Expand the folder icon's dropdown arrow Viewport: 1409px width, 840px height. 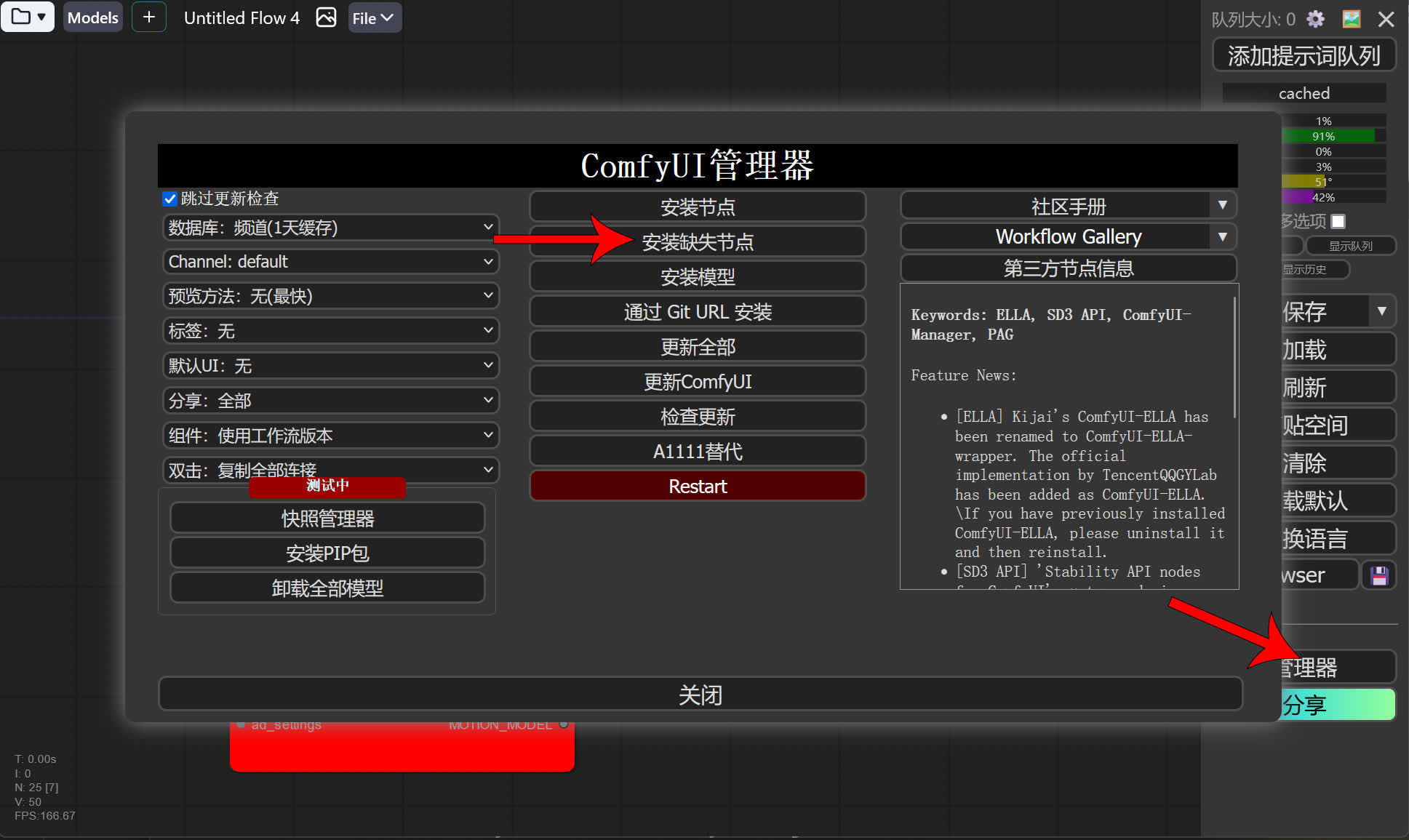[41, 17]
